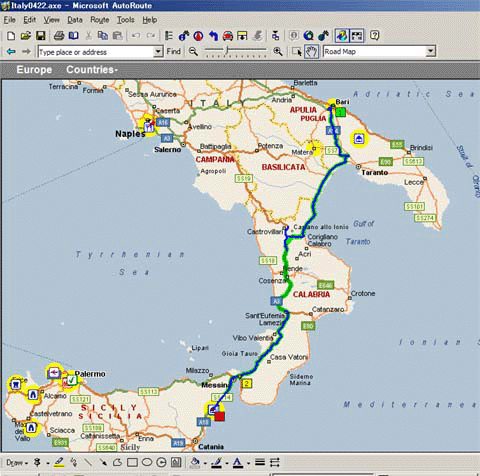Open the Route menu
This screenshot has height=476, width=480.
click(100, 20)
